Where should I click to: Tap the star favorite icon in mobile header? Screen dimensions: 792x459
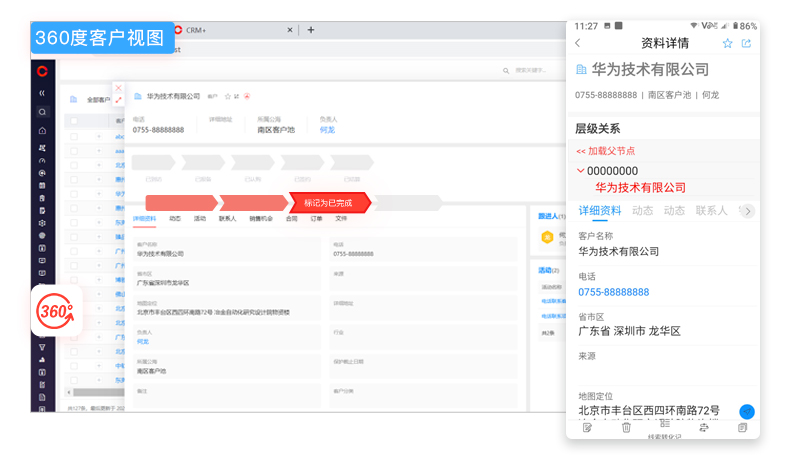coord(728,43)
